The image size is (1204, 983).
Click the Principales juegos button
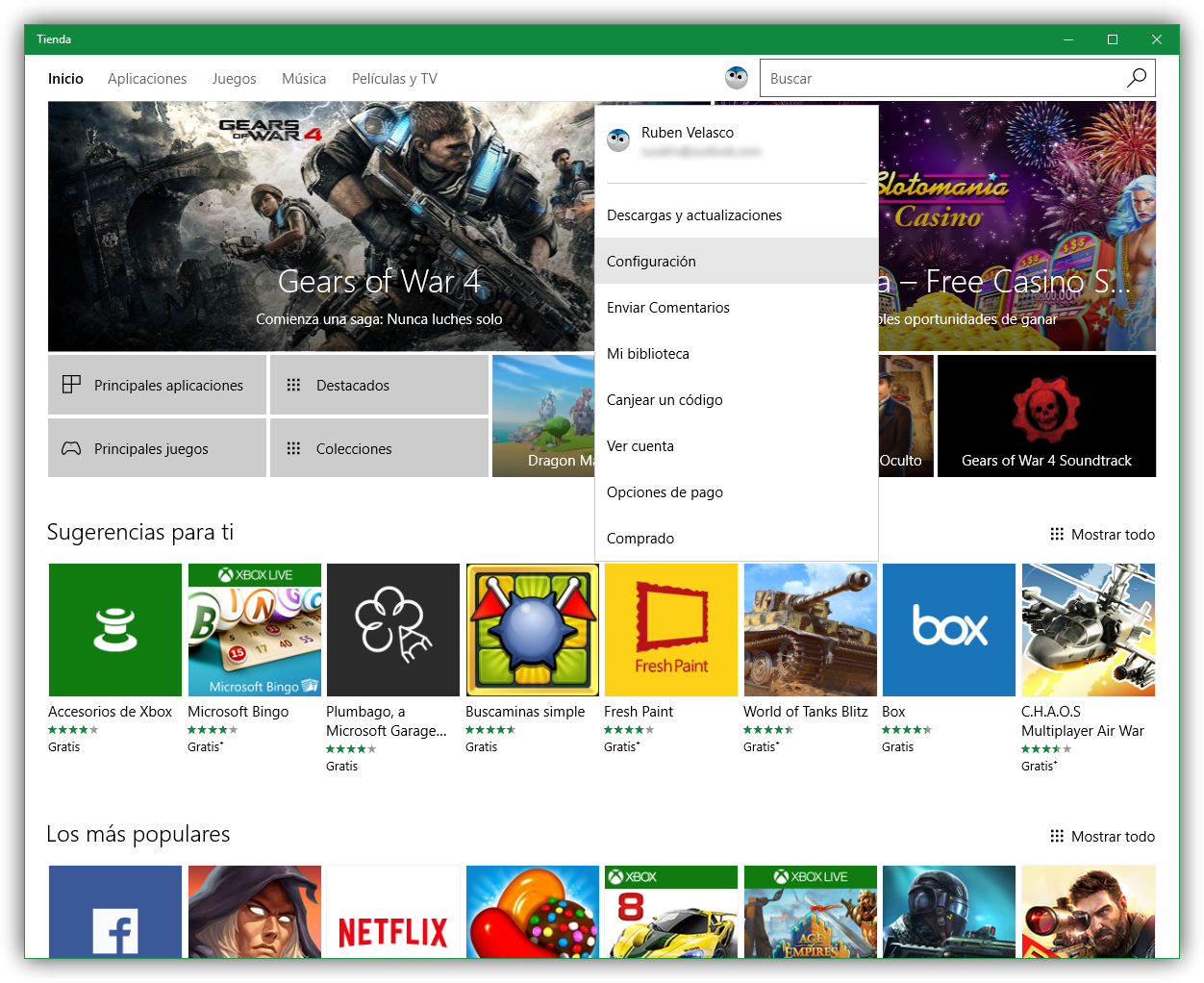(x=157, y=448)
